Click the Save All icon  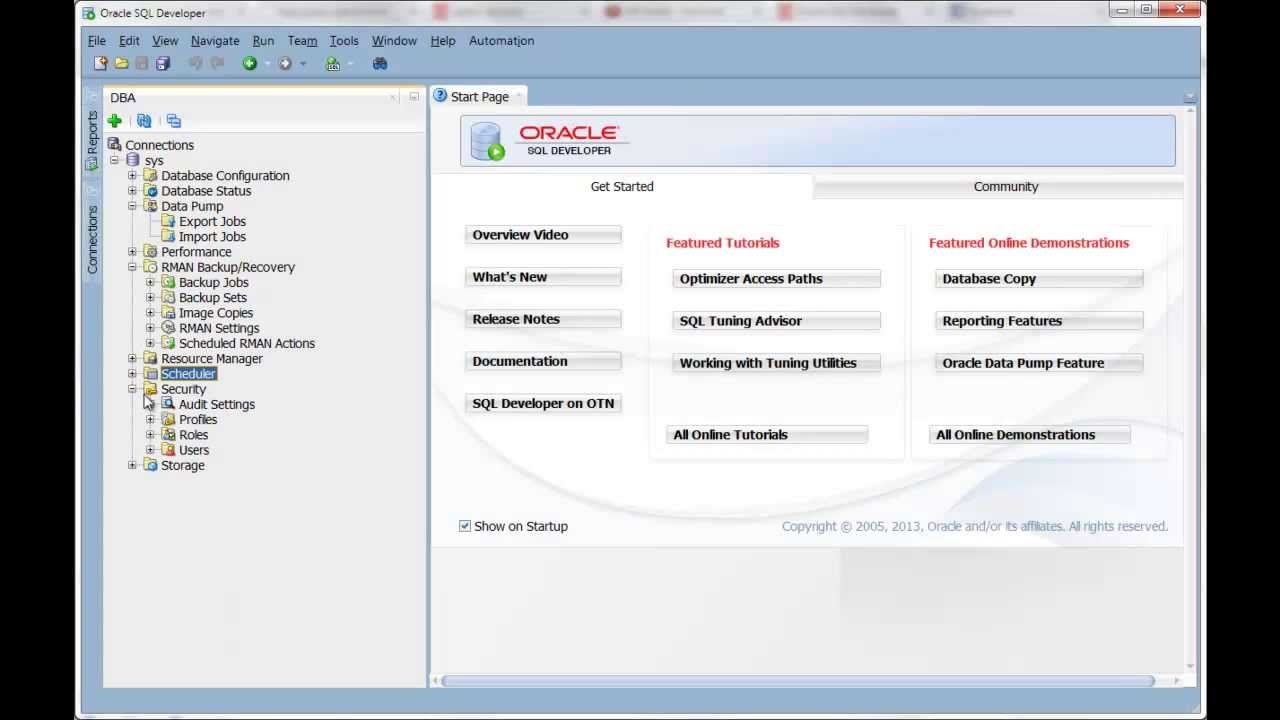(x=162, y=63)
